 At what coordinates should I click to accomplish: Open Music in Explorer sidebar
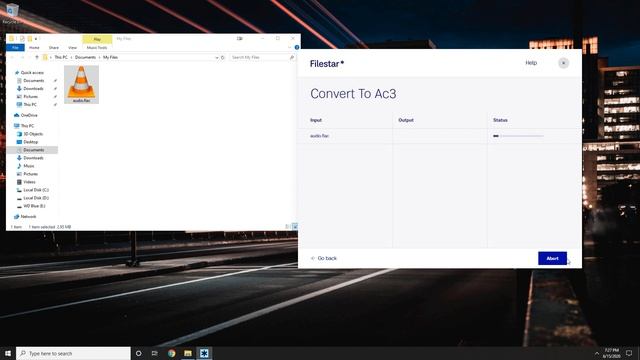pyautogui.click(x=29, y=166)
